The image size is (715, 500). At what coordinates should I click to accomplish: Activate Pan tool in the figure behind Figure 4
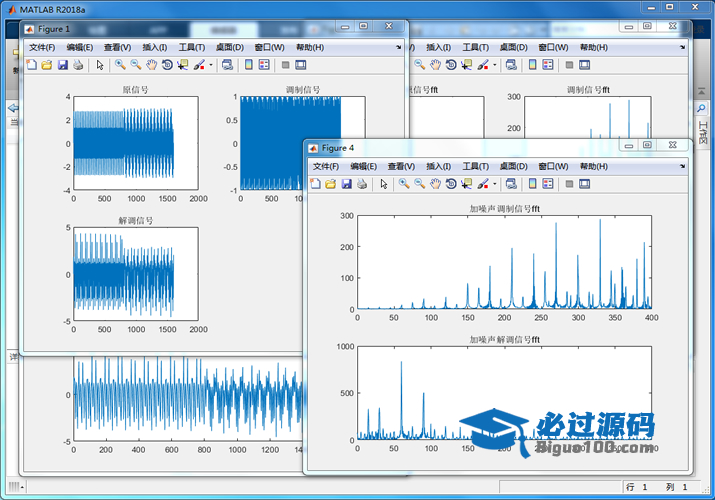pyautogui.click(x=435, y=65)
